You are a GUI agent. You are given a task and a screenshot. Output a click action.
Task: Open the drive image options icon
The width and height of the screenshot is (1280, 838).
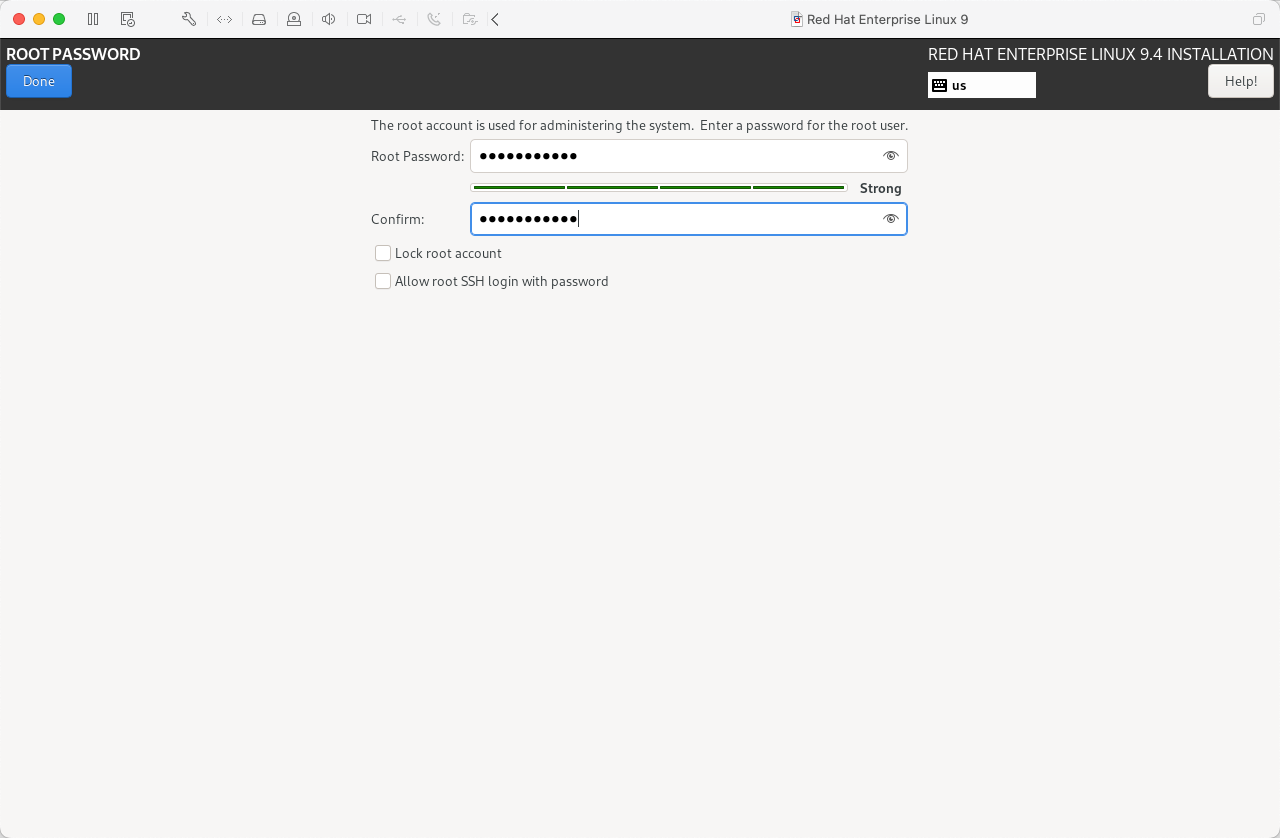pos(259,19)
